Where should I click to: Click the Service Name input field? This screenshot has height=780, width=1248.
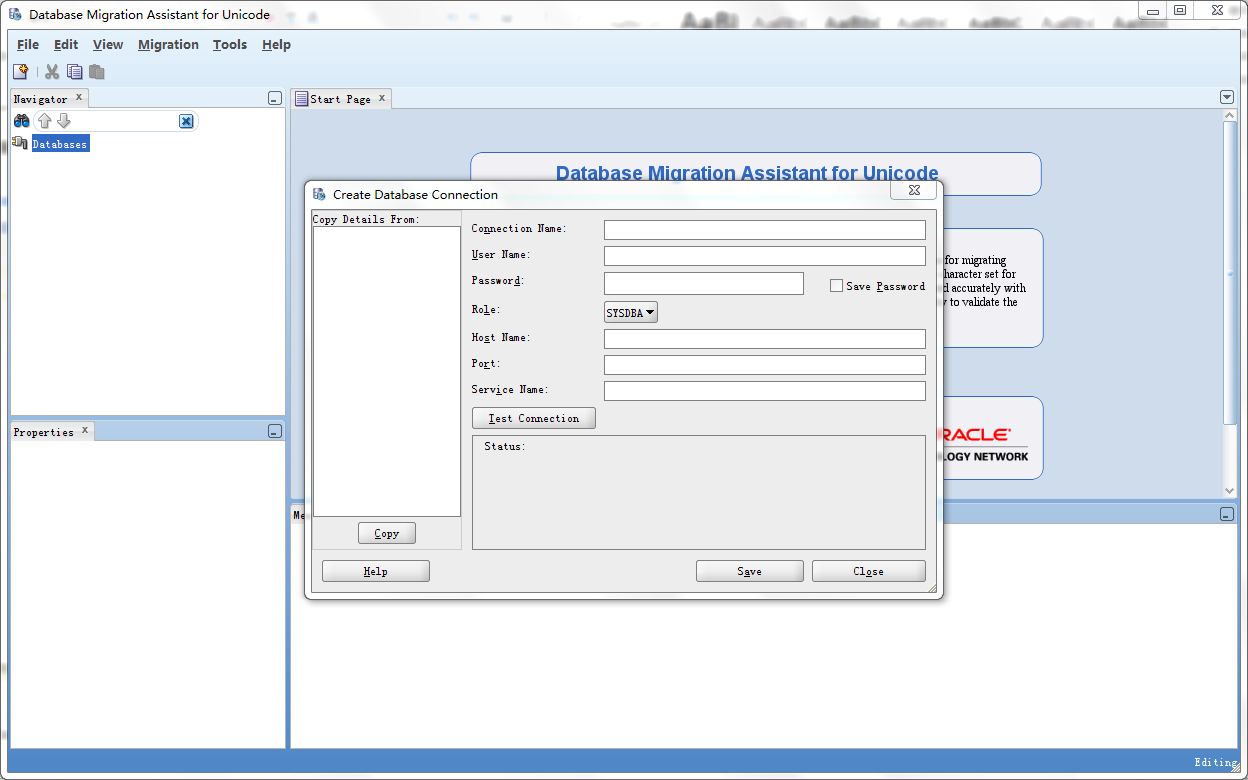point(765,391)
